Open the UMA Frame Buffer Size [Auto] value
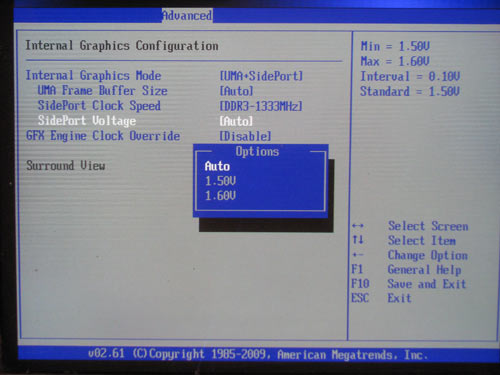 point(236,91)
